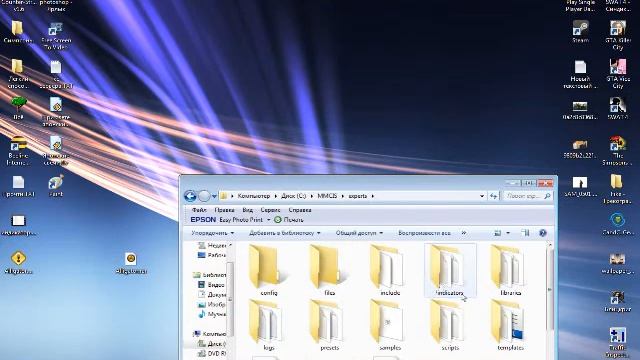Select Компьютер in navigation pane
This screenshot has height=360, width=640.
209,333
